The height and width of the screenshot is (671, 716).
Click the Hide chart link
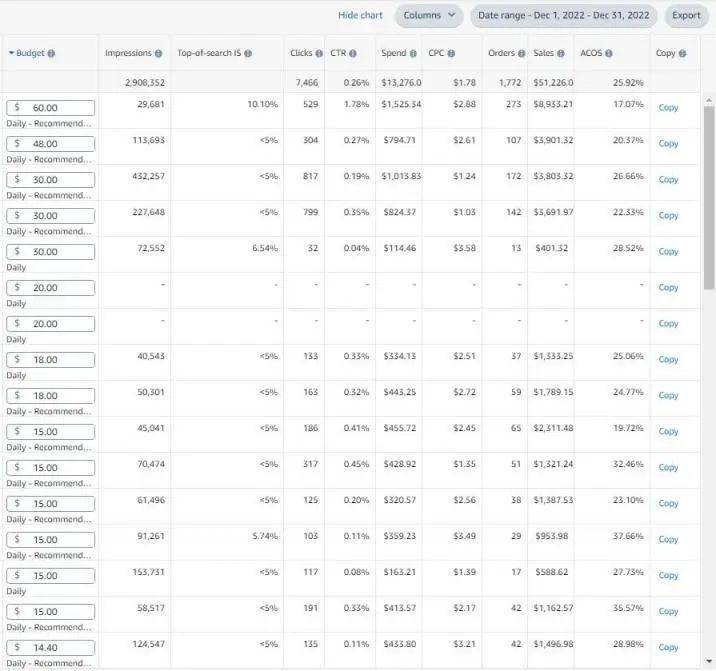(x=360, y=15)
